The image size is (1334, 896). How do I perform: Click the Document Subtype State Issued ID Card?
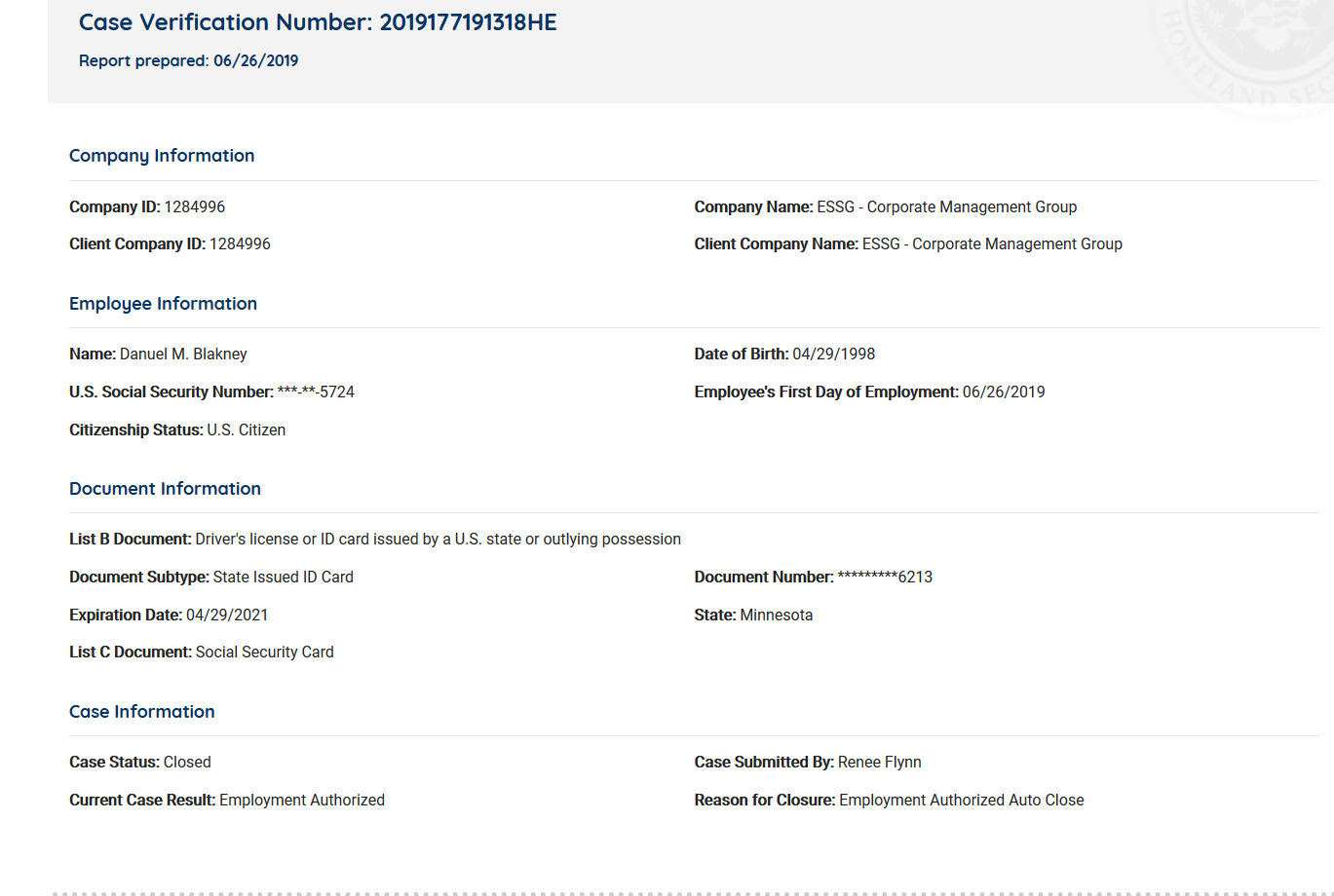(x=283, y=578)
